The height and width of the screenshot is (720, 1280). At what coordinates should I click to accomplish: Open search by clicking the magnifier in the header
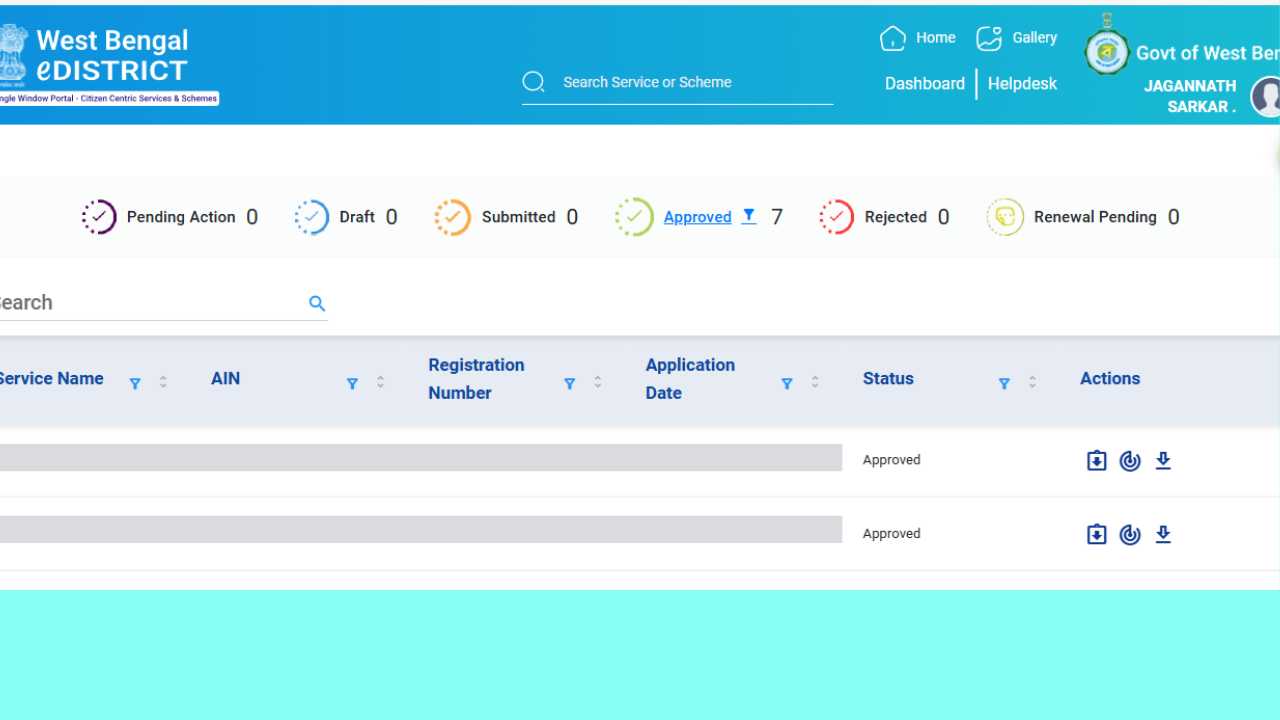coord(533,81)
